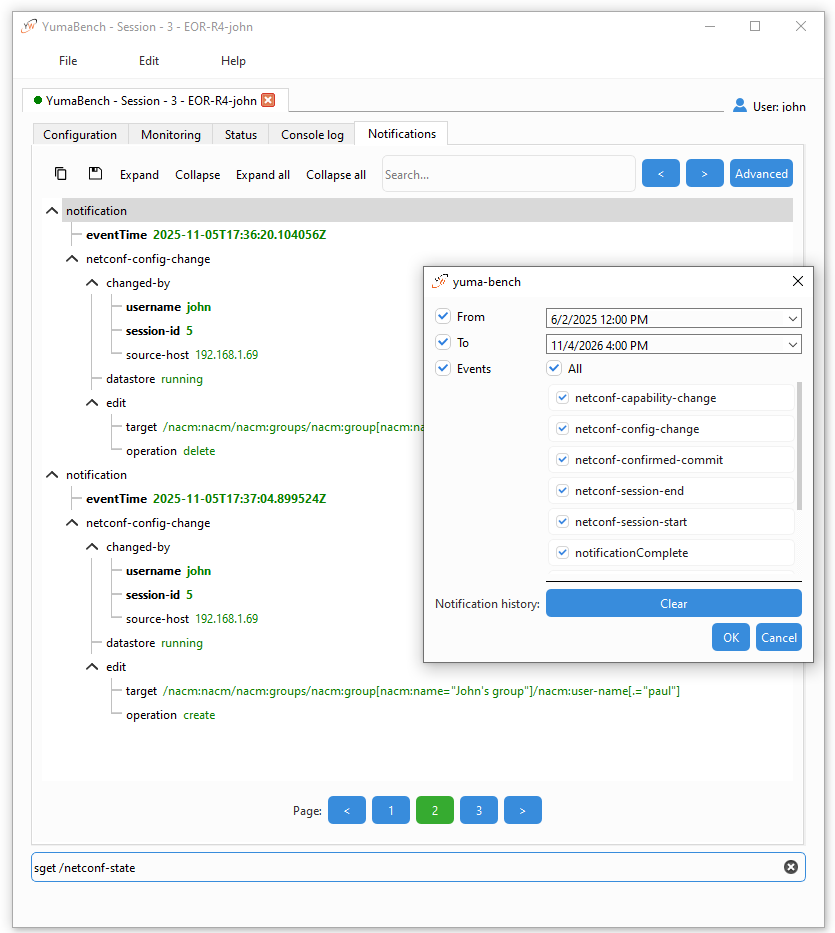Open the Edit menu
835x933 pixels.
[x=149, y=61]
